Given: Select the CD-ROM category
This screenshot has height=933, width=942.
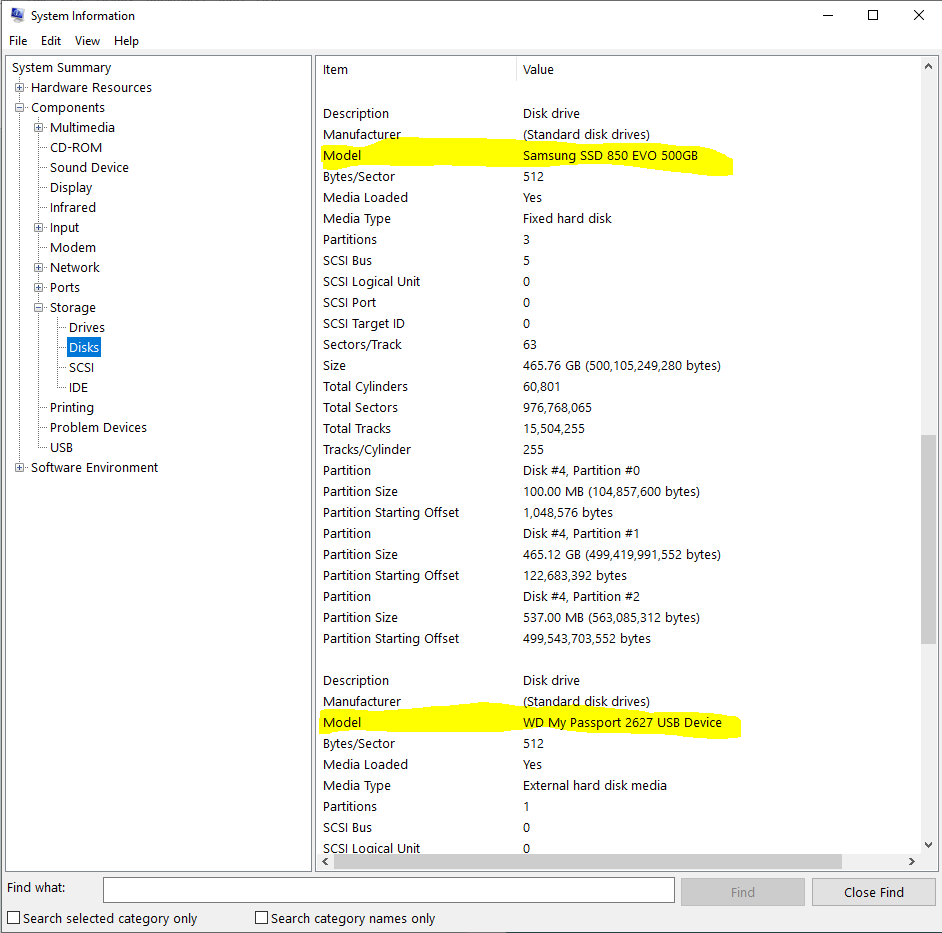Looking at the screenshot, I should pos(76,148).
